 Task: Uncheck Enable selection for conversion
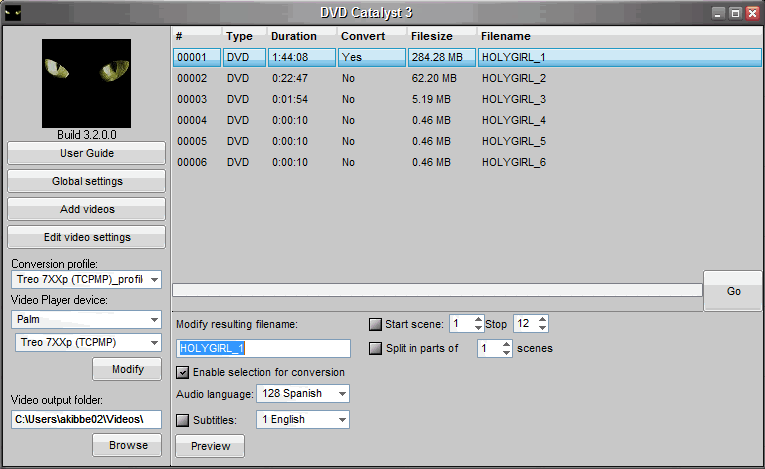point(183,373)
